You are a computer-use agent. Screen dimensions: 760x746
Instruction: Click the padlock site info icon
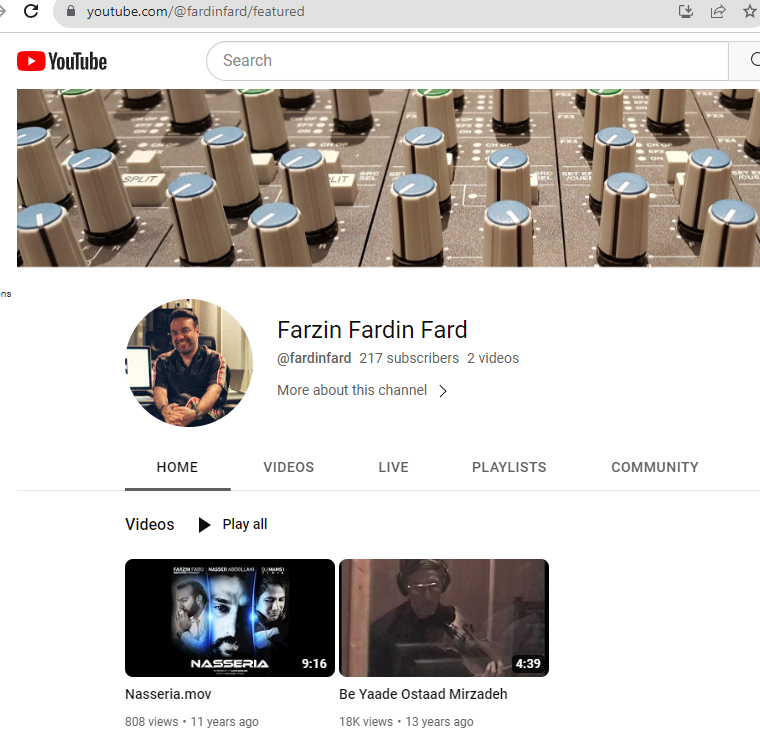click(71, 11)
